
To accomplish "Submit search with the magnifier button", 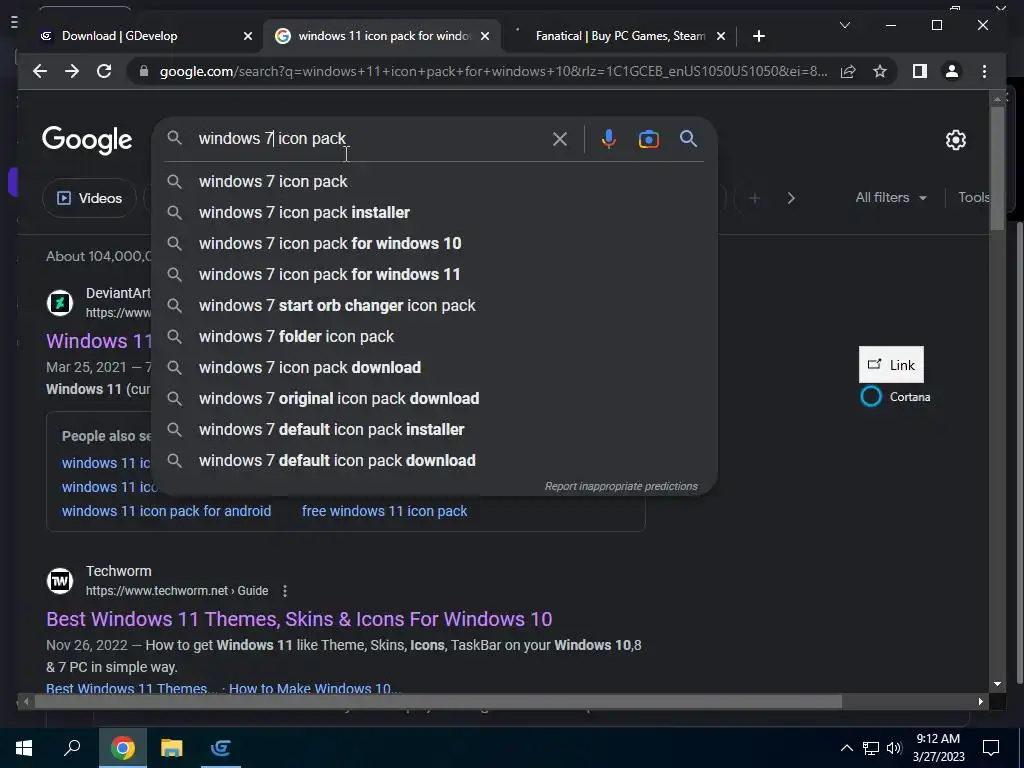I will (x=688, y=138).
